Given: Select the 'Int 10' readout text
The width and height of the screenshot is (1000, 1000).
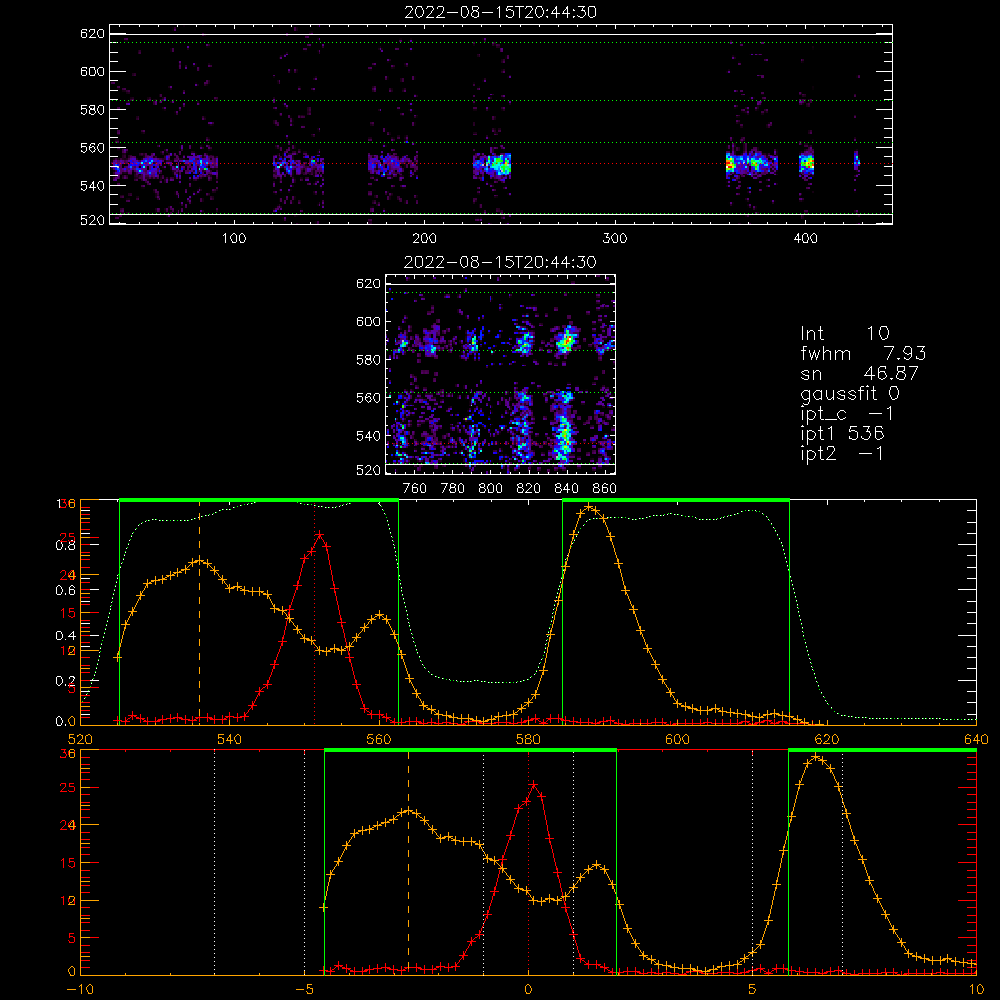Looking at the screenshot, I should (x=845, y=334).
